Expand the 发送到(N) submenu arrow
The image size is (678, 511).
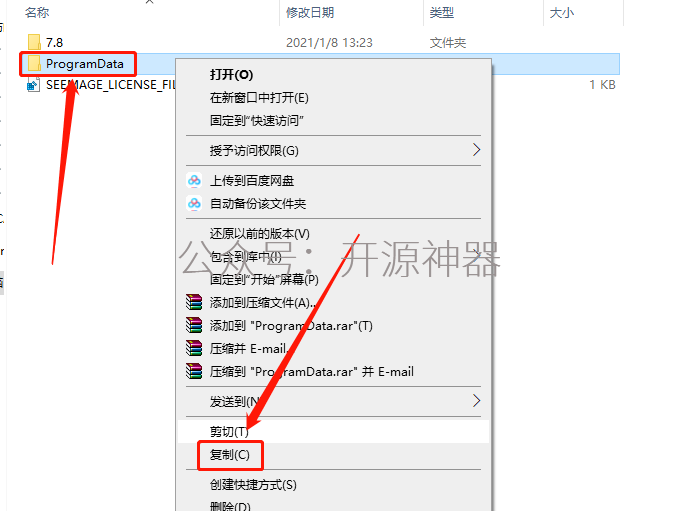(x=476, y=401)
